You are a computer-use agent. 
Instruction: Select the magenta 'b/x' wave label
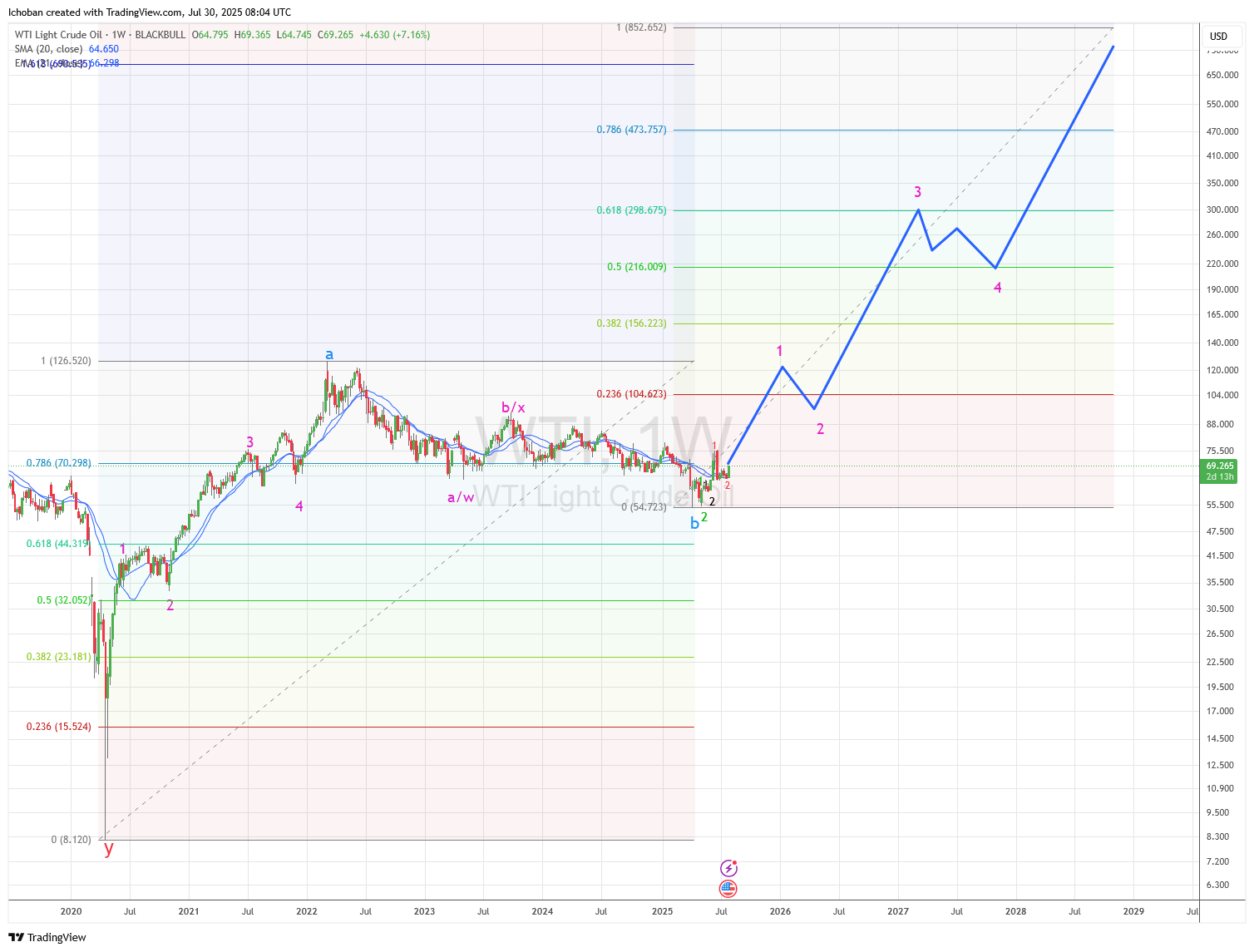(513, 407)
